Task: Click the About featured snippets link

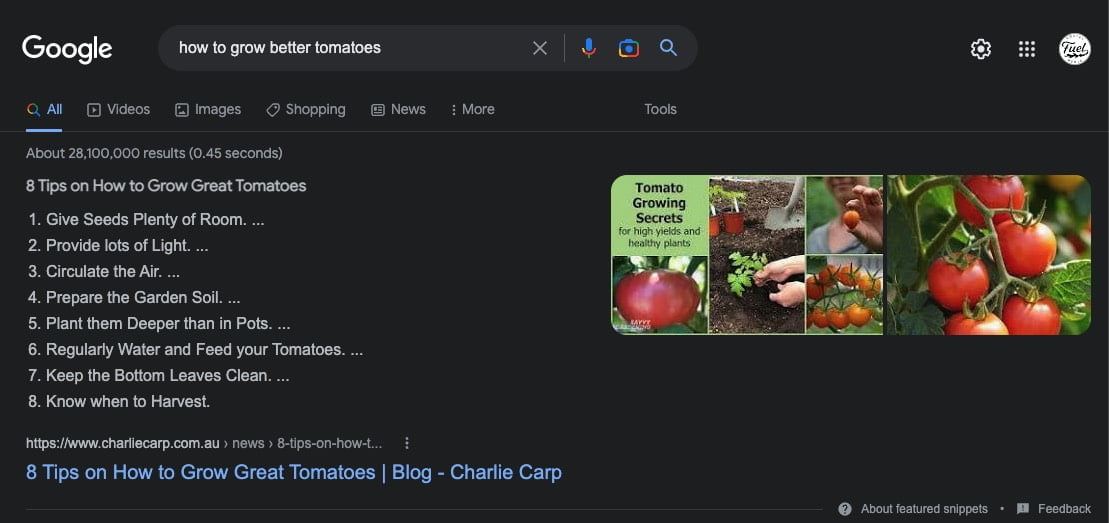Action: 924,509
